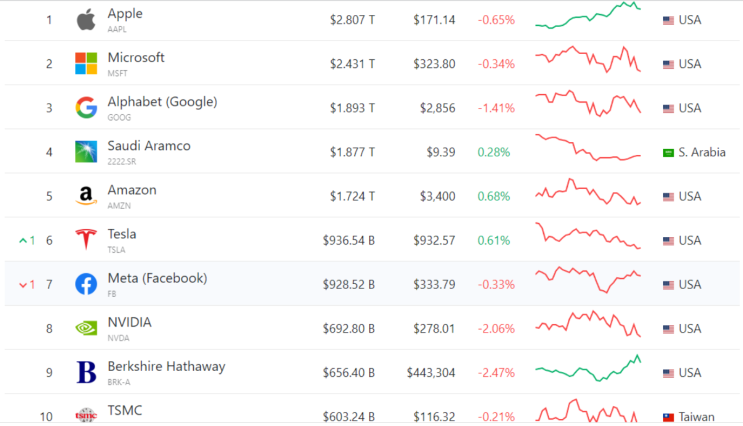Click the Taiwan flag next to TSMC

pyautogui.click(x=668, y=417)
